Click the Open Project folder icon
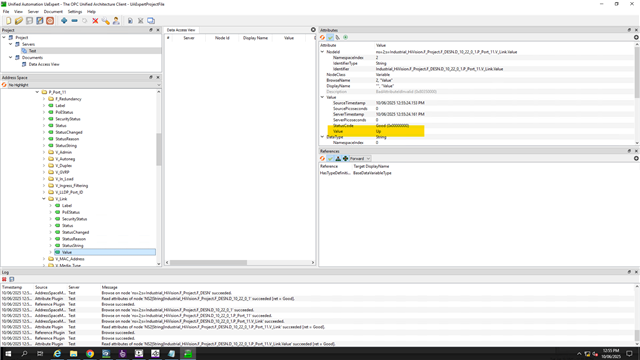 point(19,21)
